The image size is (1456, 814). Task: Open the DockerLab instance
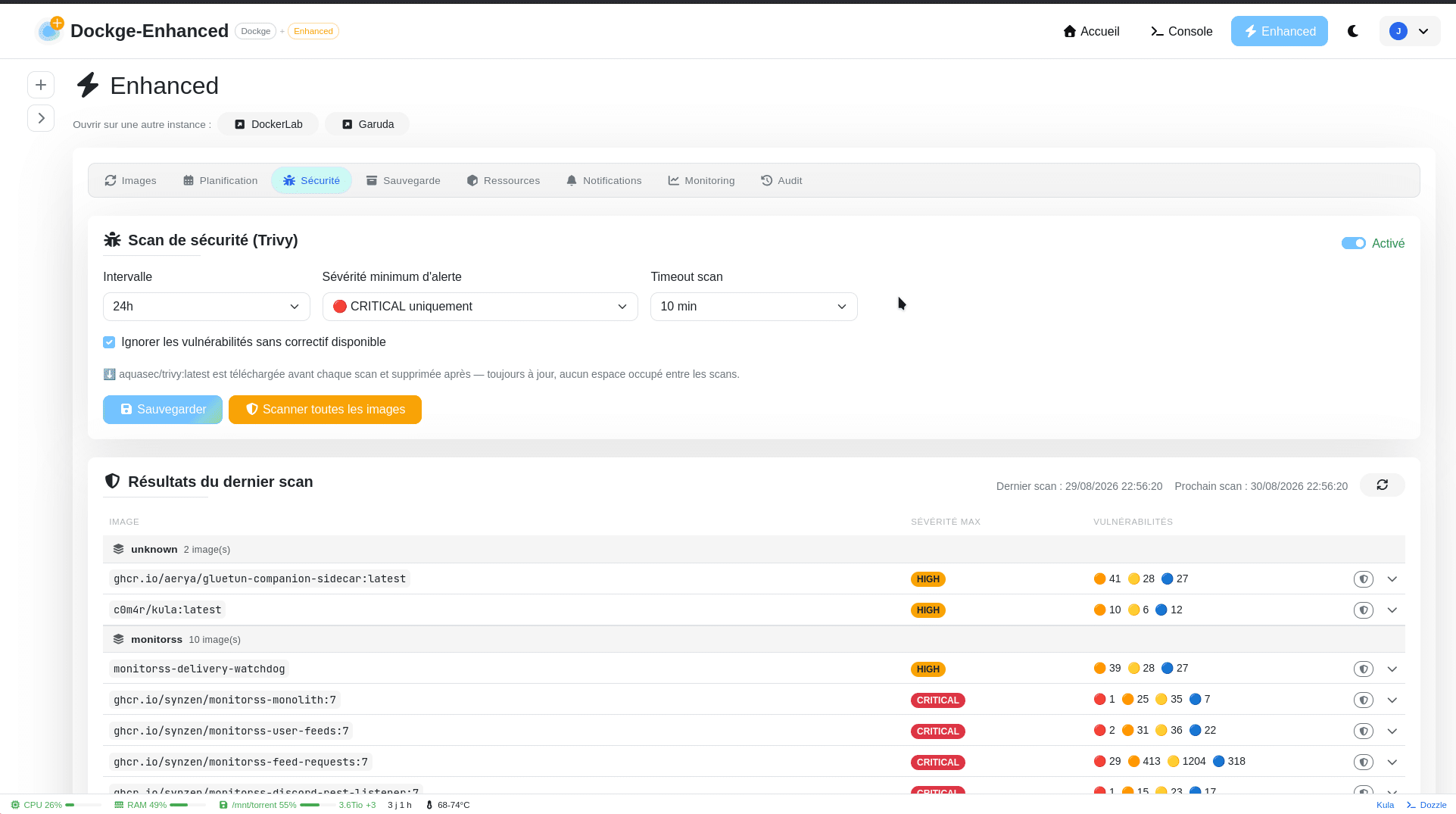click(x=268, y=124)
